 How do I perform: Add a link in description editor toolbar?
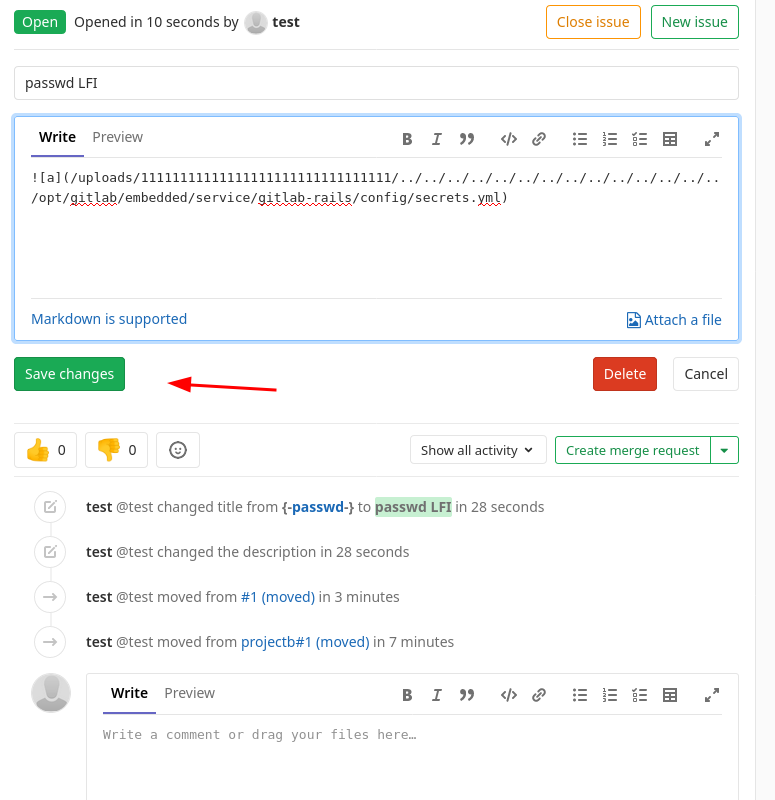tap(538, 139)
